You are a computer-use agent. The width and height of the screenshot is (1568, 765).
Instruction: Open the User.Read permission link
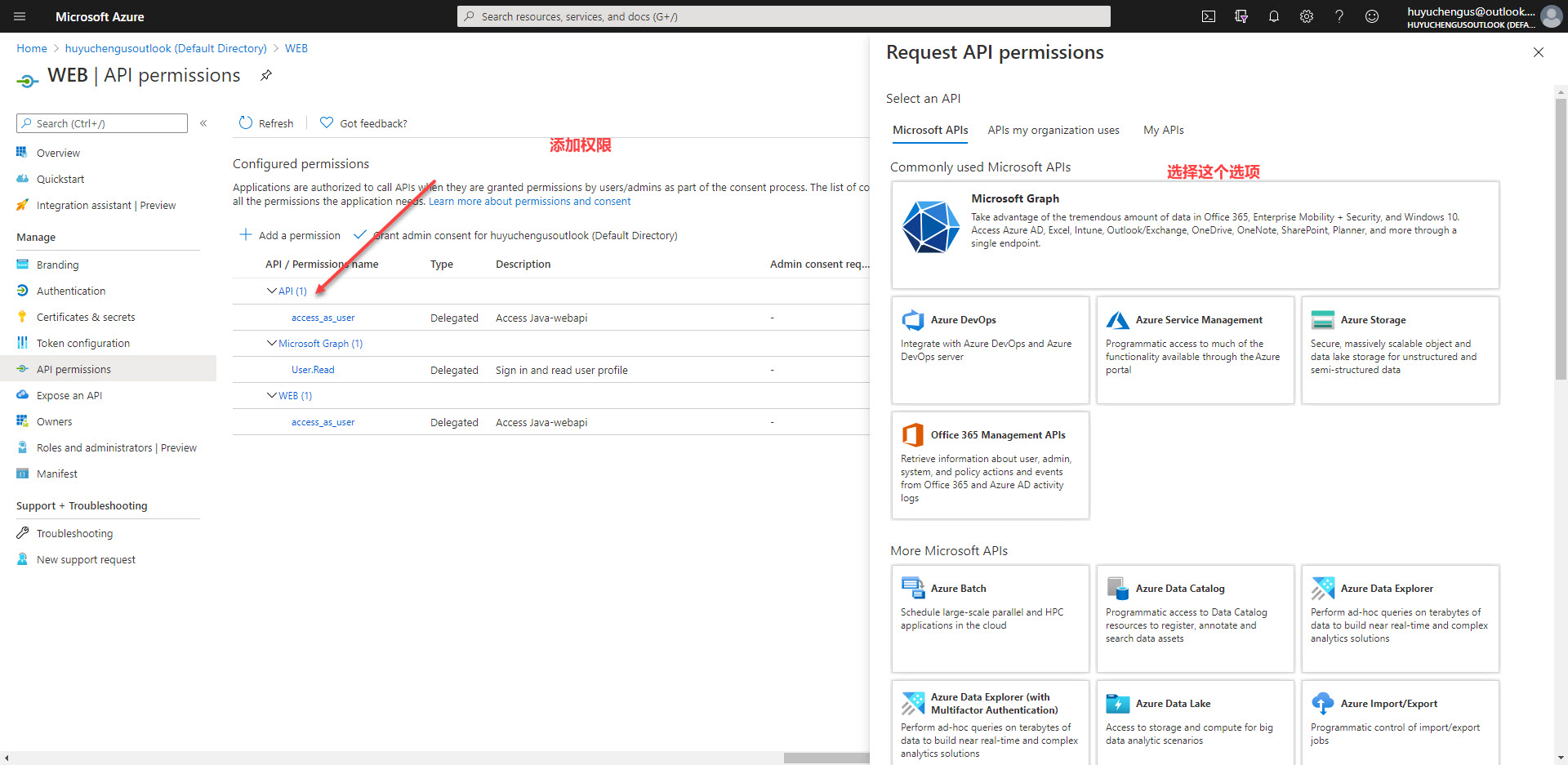(x=313, y=370)
